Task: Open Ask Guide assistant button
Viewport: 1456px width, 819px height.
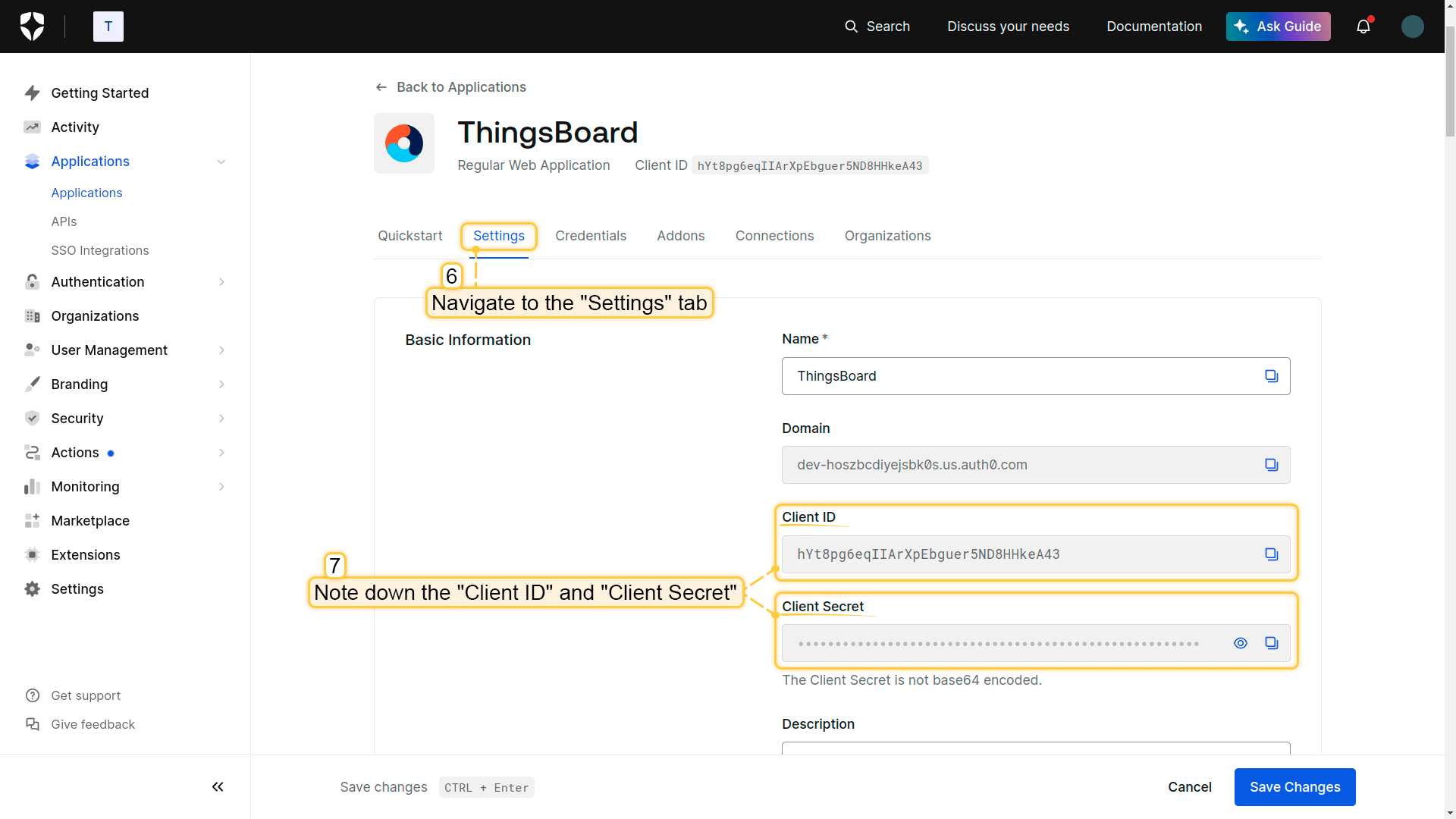Action: [x=1278, y=27]
